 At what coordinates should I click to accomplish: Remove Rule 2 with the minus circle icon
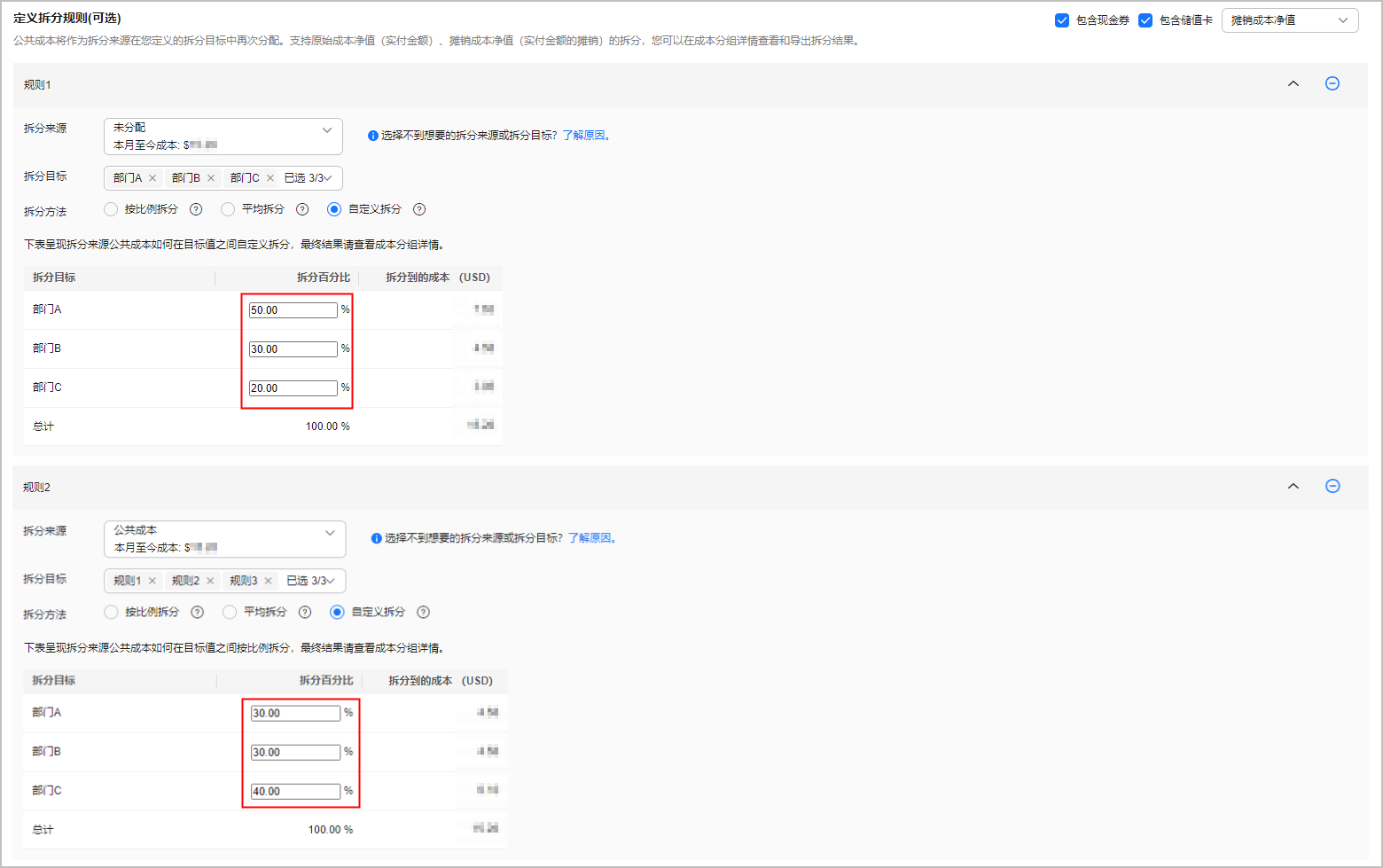pos(1332,486)
